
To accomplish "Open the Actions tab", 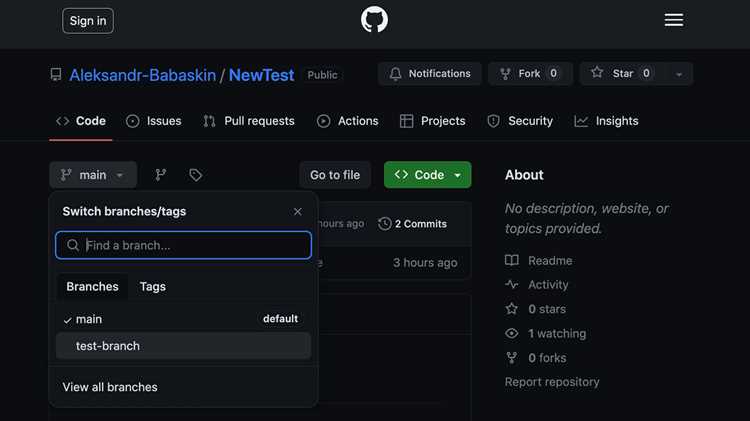I will [348, 121].
